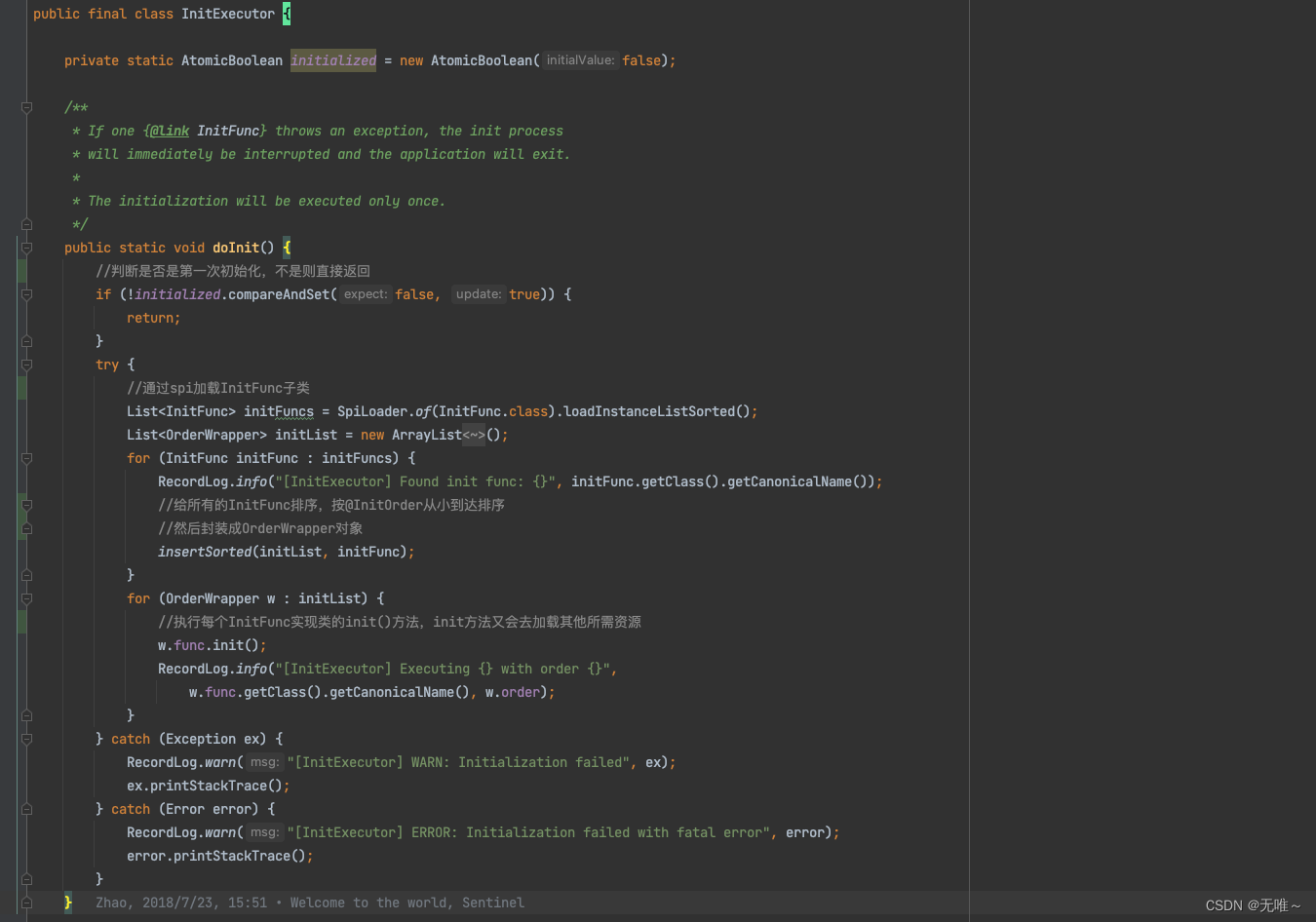Collapse the Javadoc comment above doInit
The height and width of the screenshot is (922, 1316).
point(27,107)
